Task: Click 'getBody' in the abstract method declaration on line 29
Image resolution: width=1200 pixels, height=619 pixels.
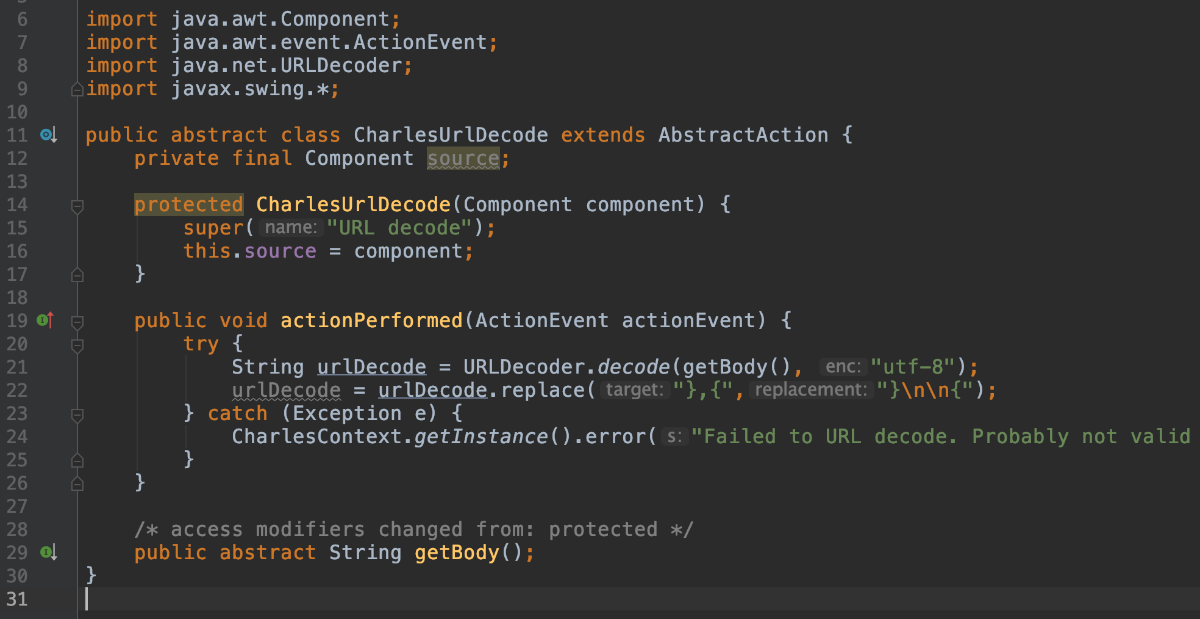Action: 457,552
